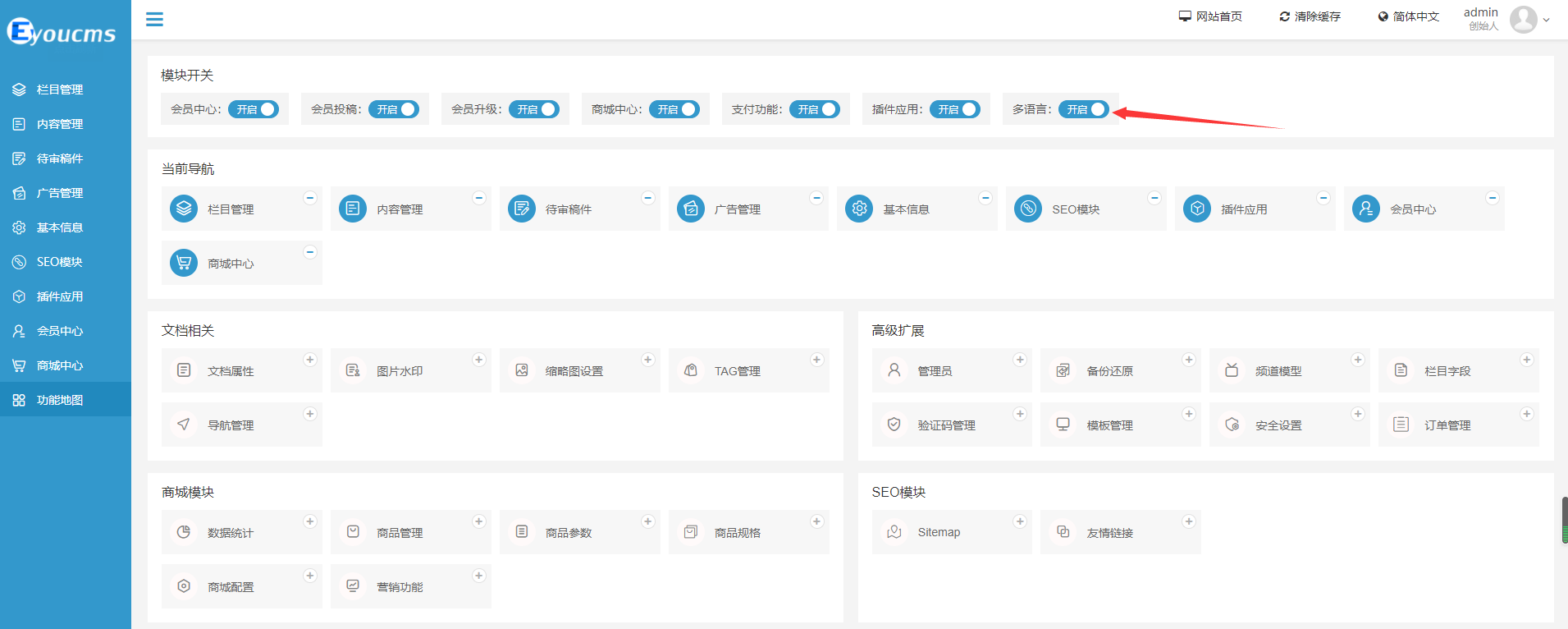Select 内容管理 in the left sidebar

click(x=60, y=124)
